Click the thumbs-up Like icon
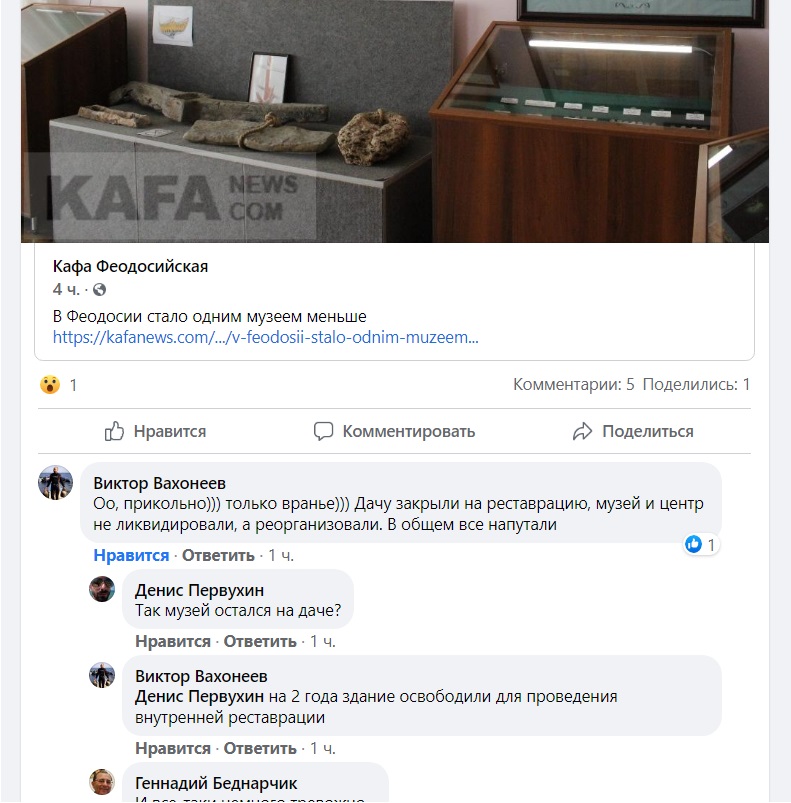This screenshot has height=803, width=791. [114, 431]
